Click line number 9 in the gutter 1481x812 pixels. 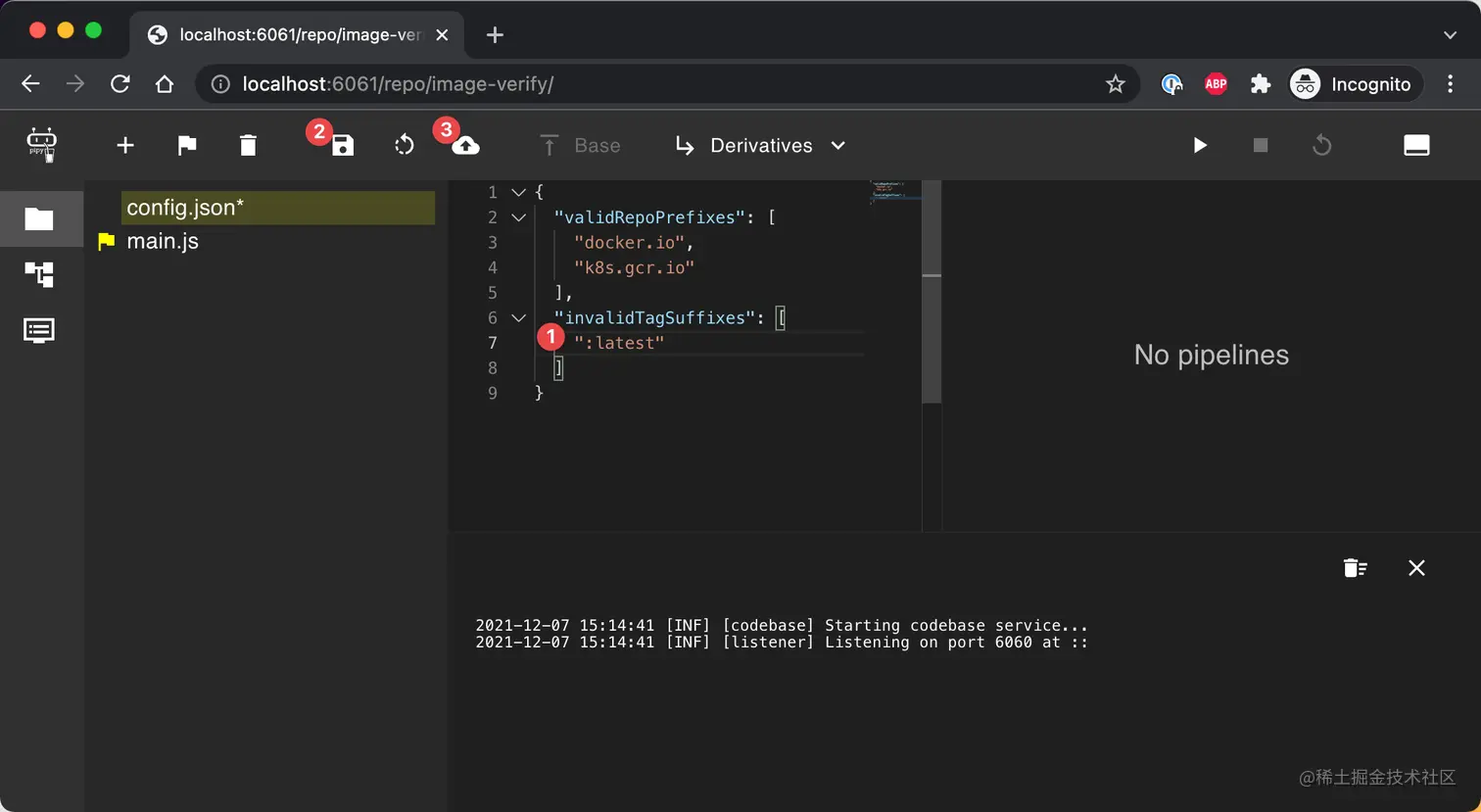click(x=493, y=393)
